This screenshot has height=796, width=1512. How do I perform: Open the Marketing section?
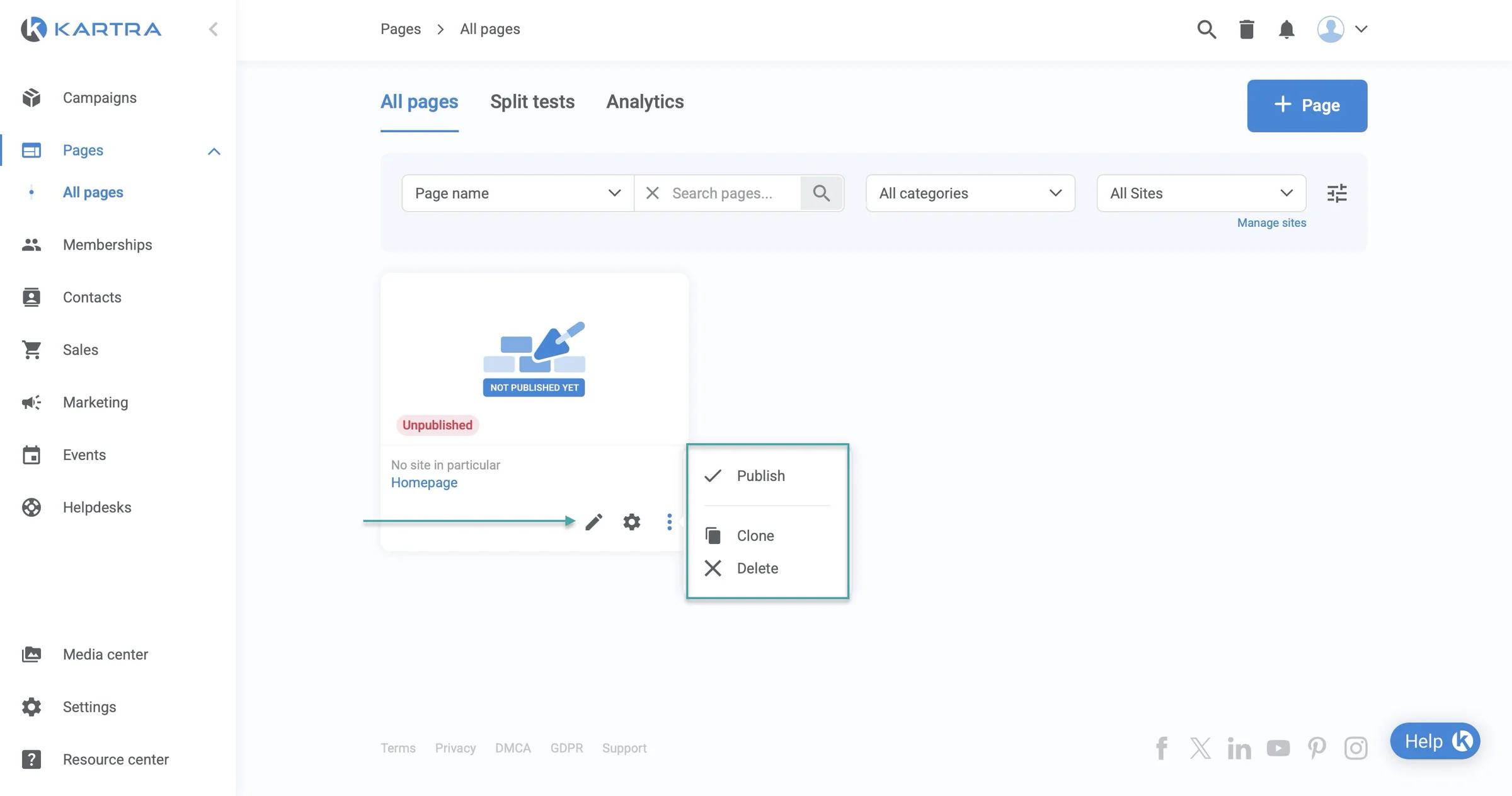pyautogui.click(x=95, y=402)
